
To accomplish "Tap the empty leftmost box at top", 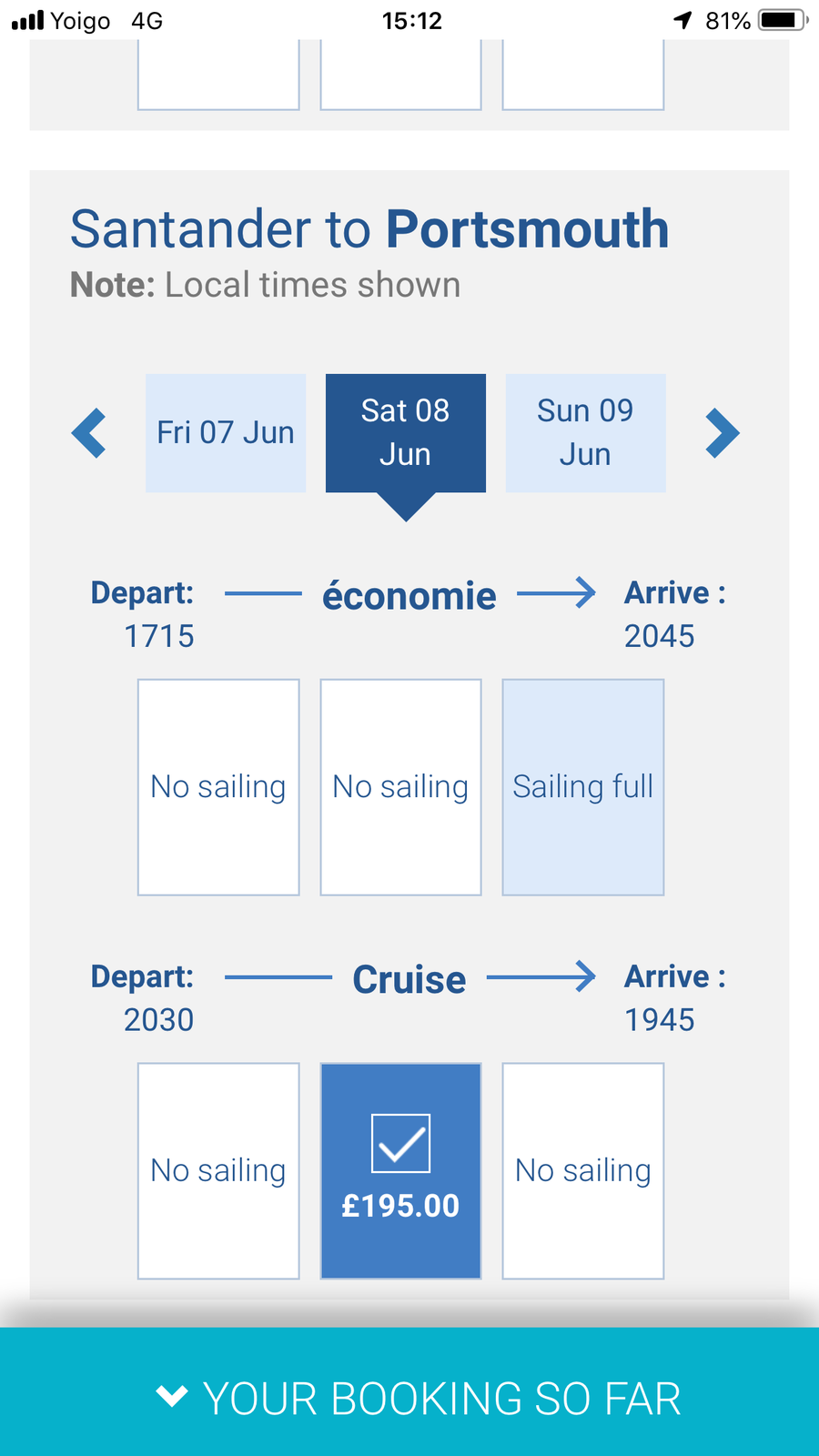I will (x=218, y=75).
